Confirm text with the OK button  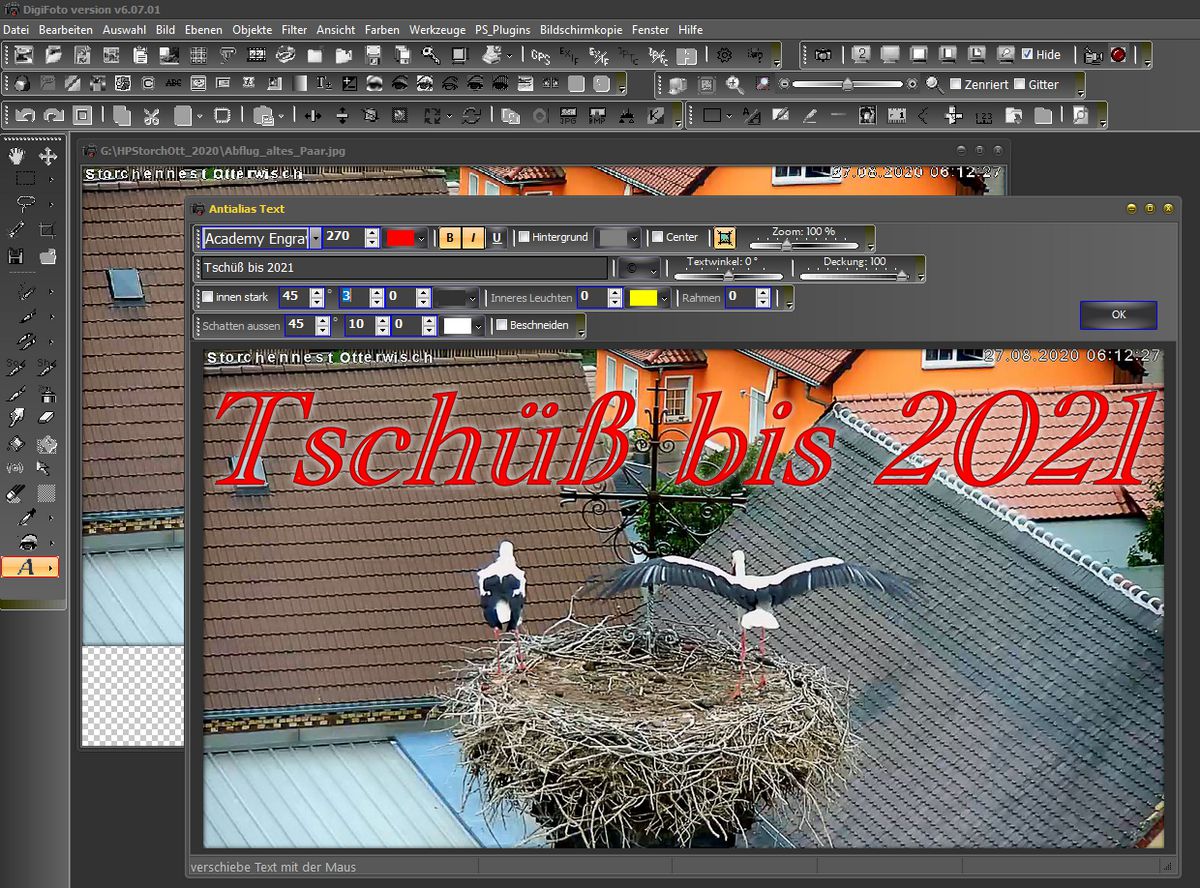1118,315
